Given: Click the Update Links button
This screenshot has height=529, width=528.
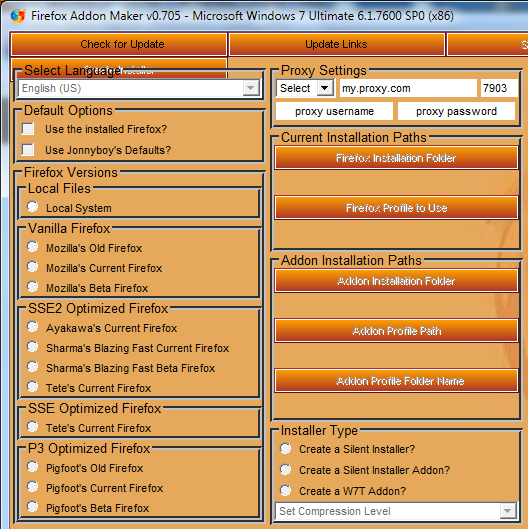Looking at the screenshot, I should [336, 44].
